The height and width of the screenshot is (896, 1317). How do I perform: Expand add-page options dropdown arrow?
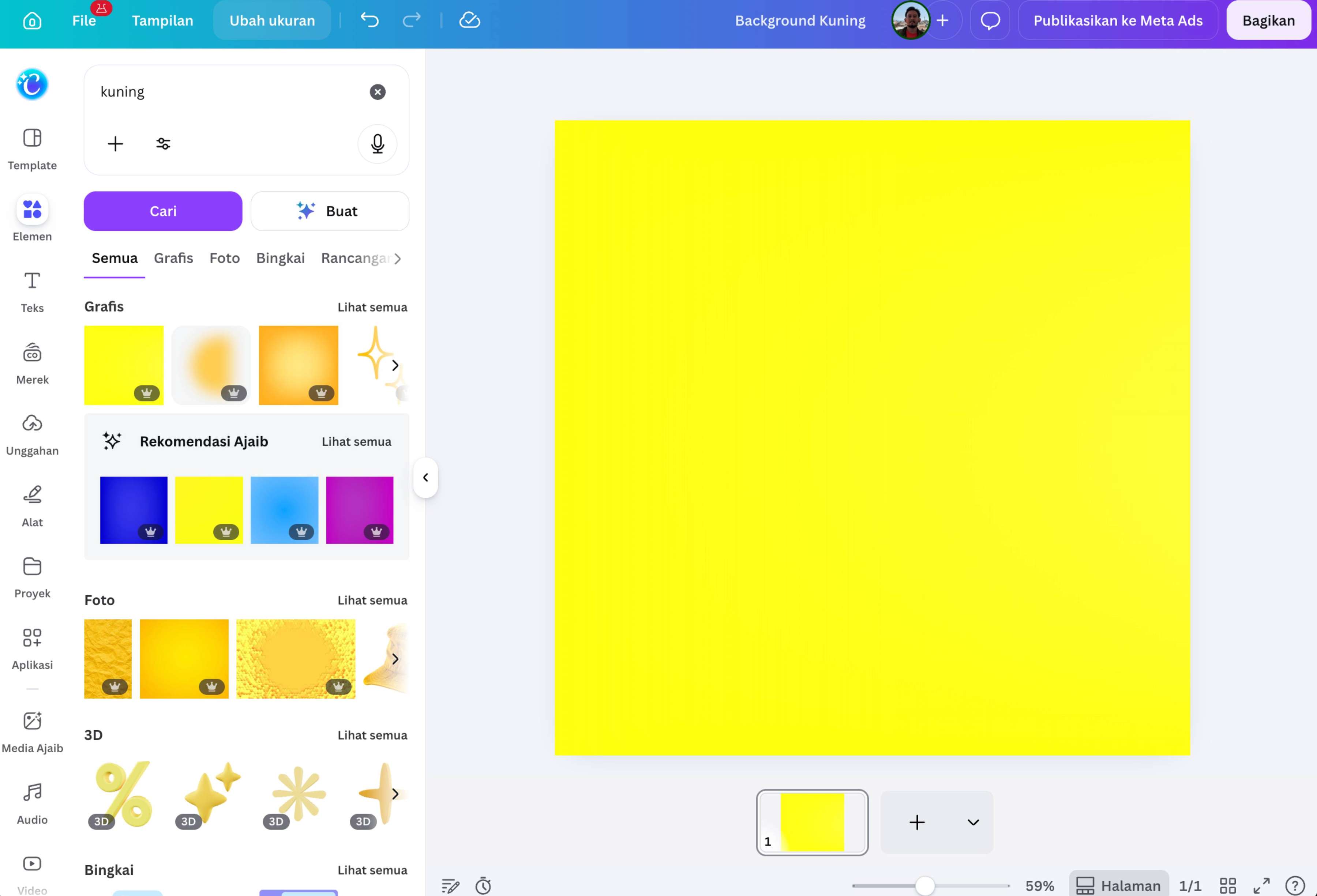[973, 822]
